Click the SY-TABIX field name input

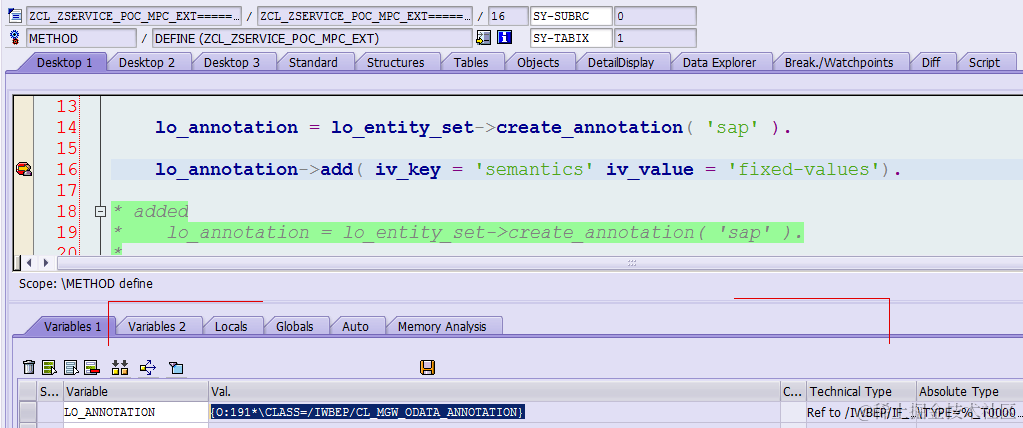click(x=571, y=38)
